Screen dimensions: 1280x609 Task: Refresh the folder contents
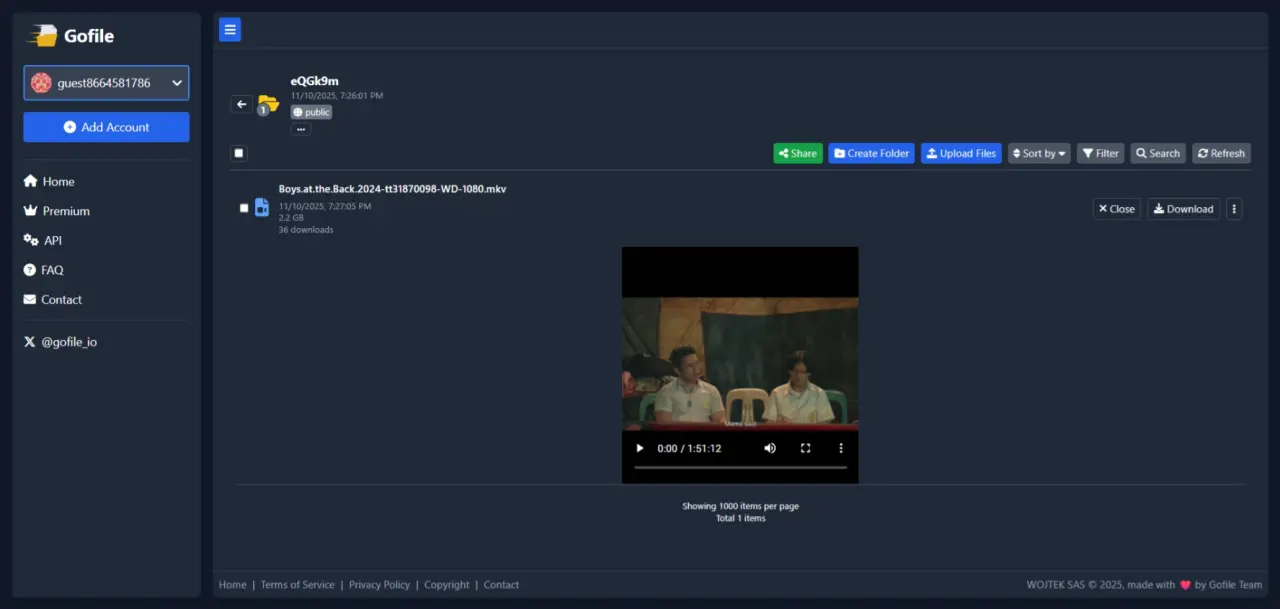[1221, 153]
